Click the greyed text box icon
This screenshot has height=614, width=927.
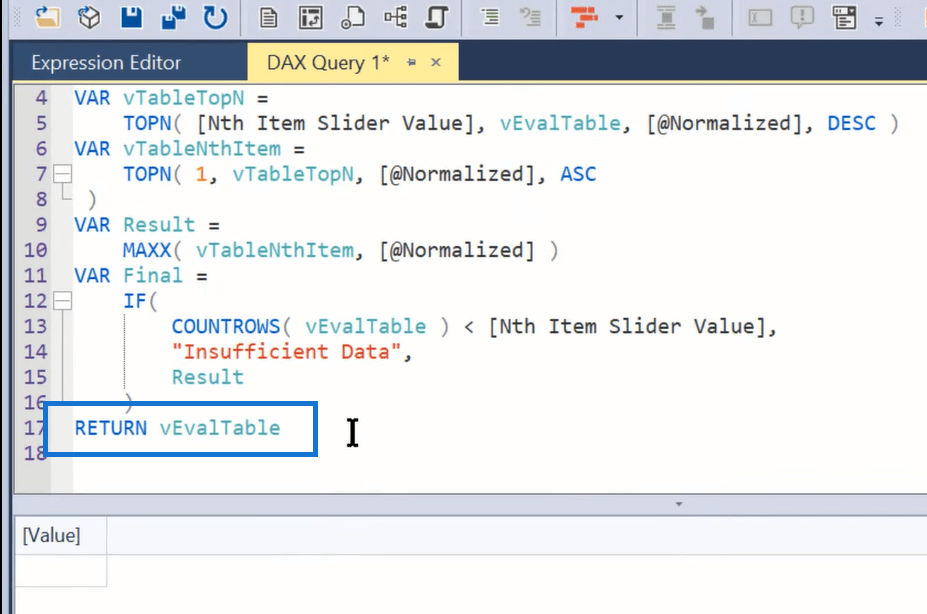point(760,17)
